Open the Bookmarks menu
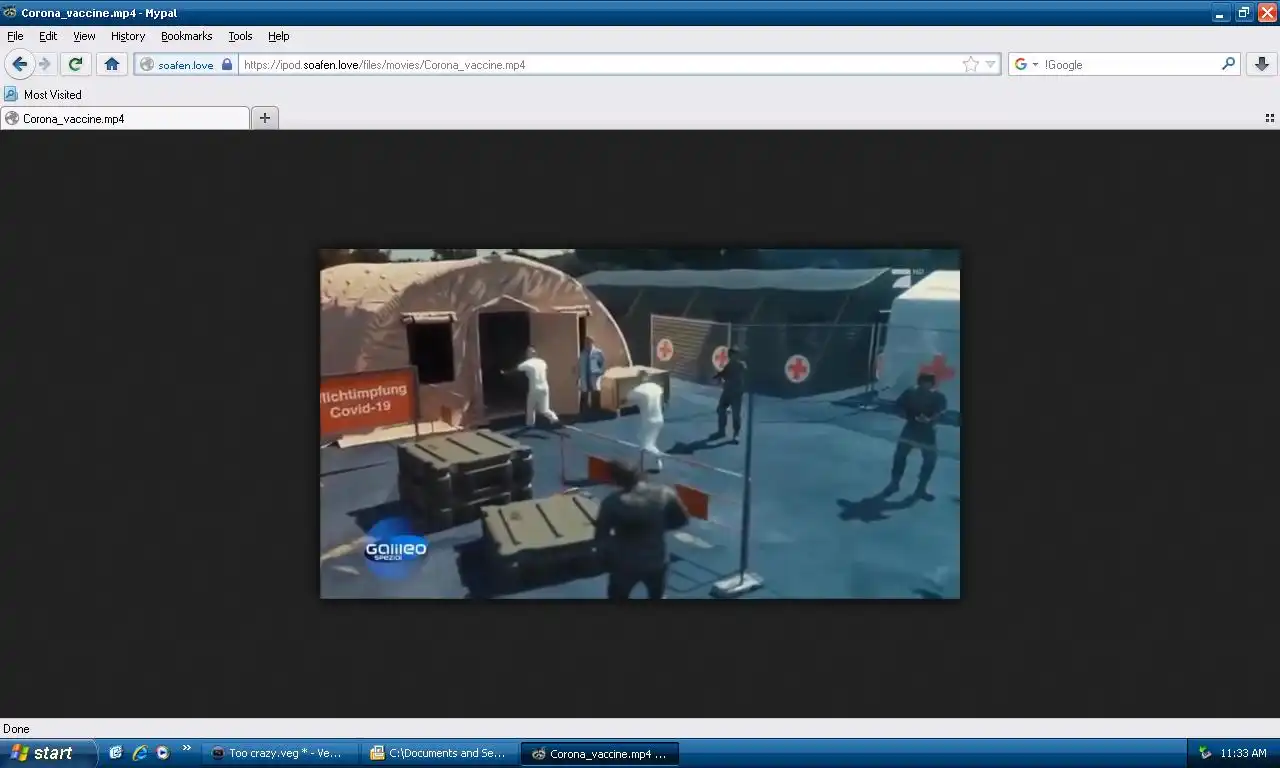Screen dimensions: 1280x768 [187, 36]
